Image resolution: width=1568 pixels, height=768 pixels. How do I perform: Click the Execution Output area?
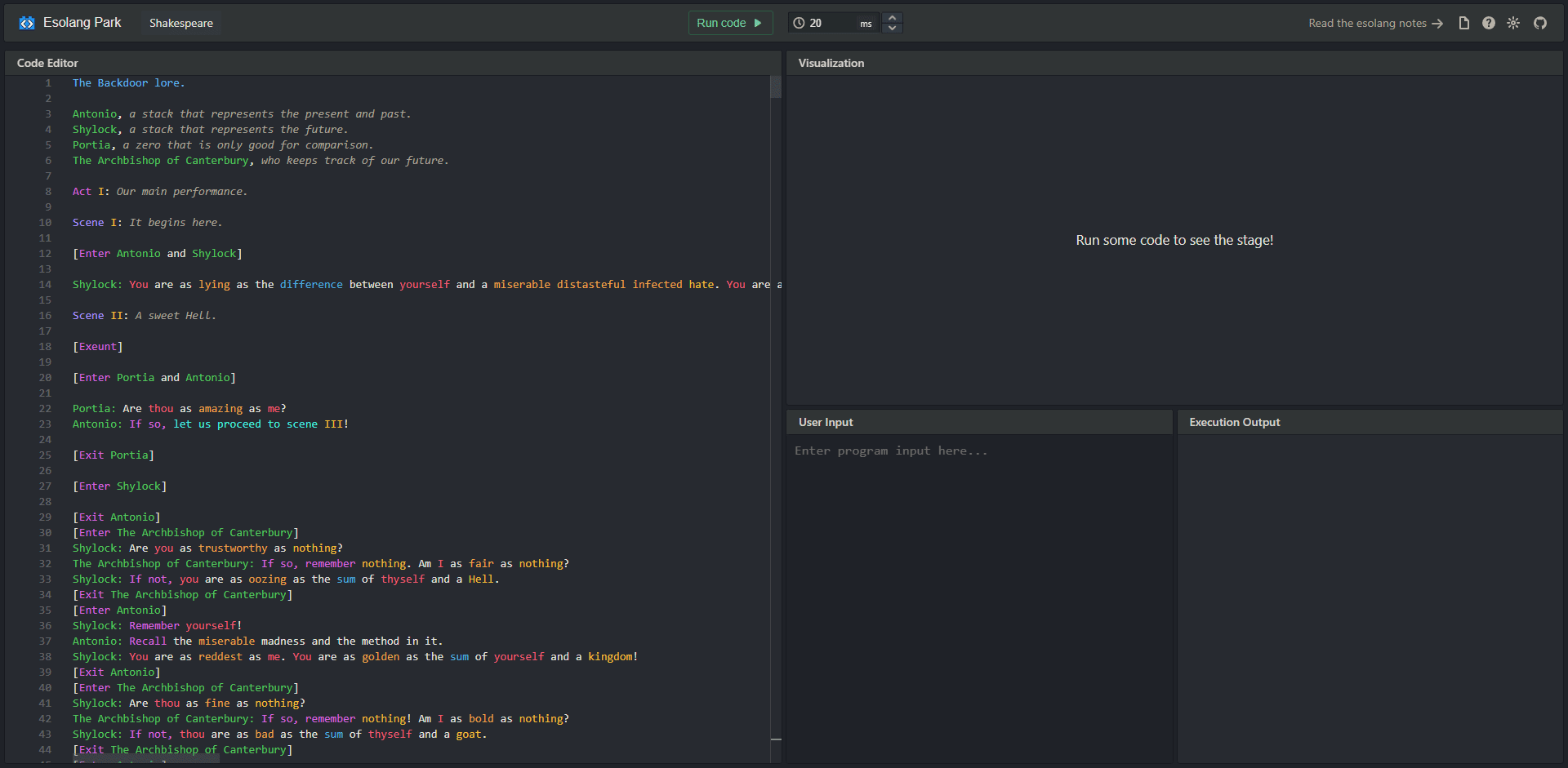1370,598
